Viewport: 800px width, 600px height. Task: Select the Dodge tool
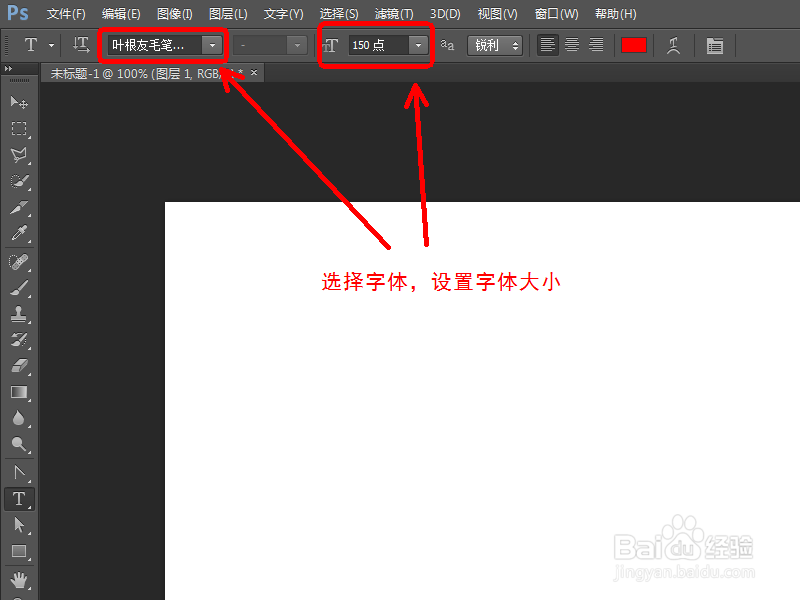click(19, 444)
